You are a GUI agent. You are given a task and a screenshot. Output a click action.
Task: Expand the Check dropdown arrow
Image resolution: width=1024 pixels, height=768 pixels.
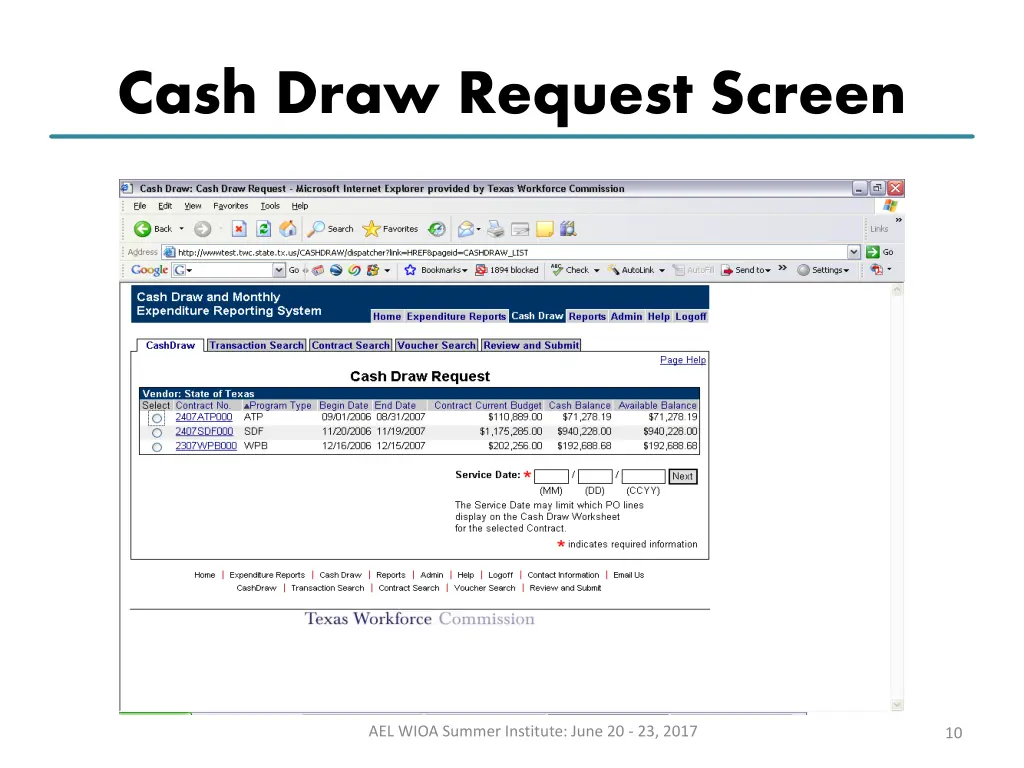[x=596, y=270]
